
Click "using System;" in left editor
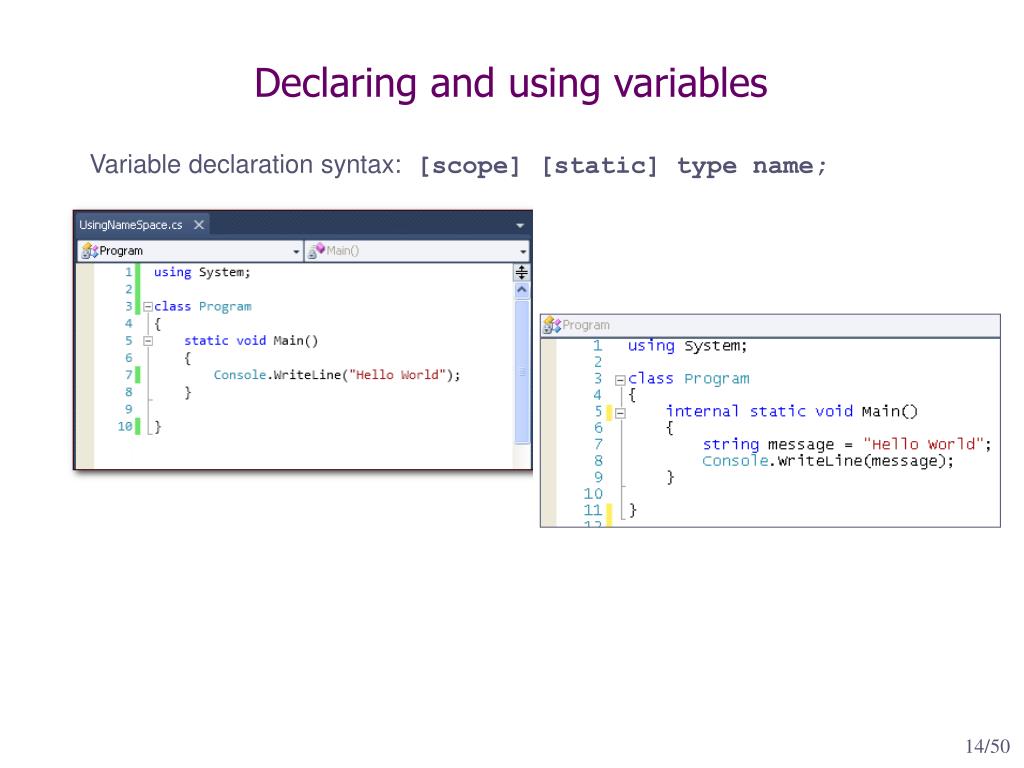(202, 272)
